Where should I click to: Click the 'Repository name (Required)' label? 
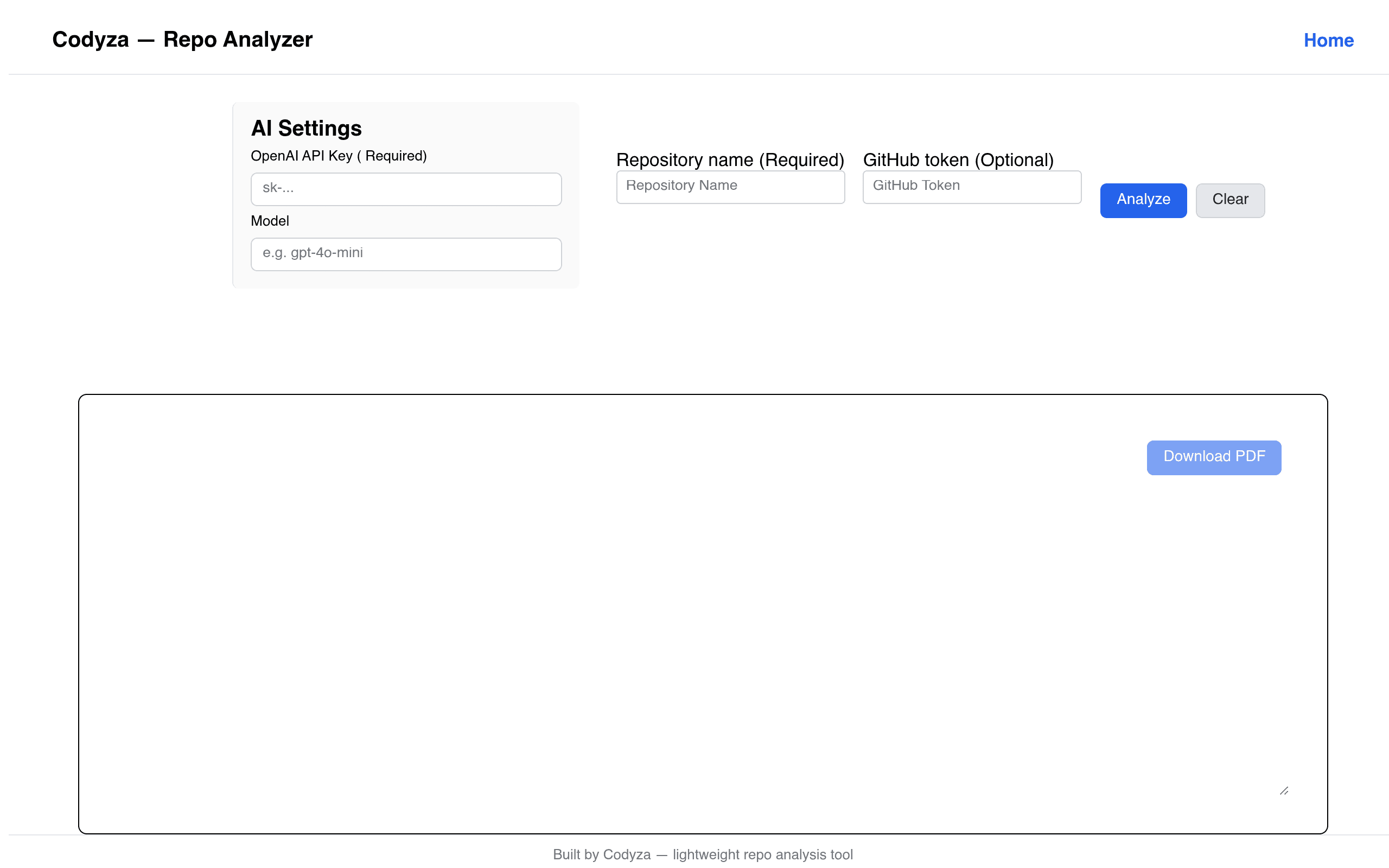click(730, 159)
